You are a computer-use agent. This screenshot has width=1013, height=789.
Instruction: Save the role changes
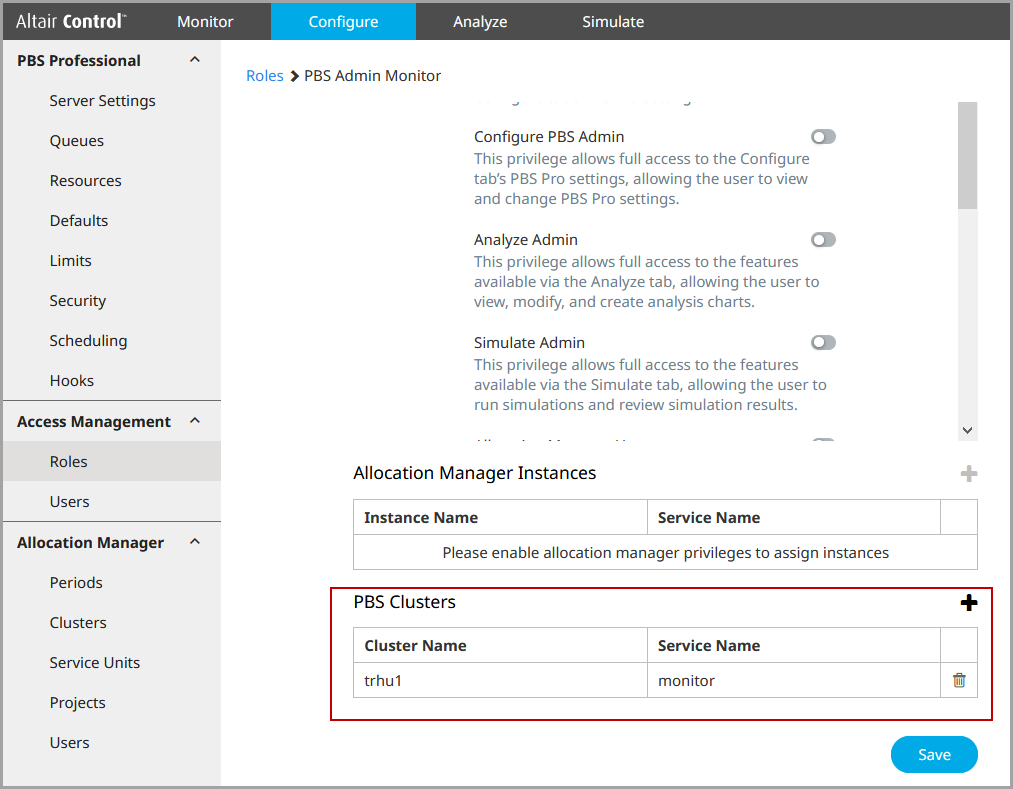click(934, 755)
